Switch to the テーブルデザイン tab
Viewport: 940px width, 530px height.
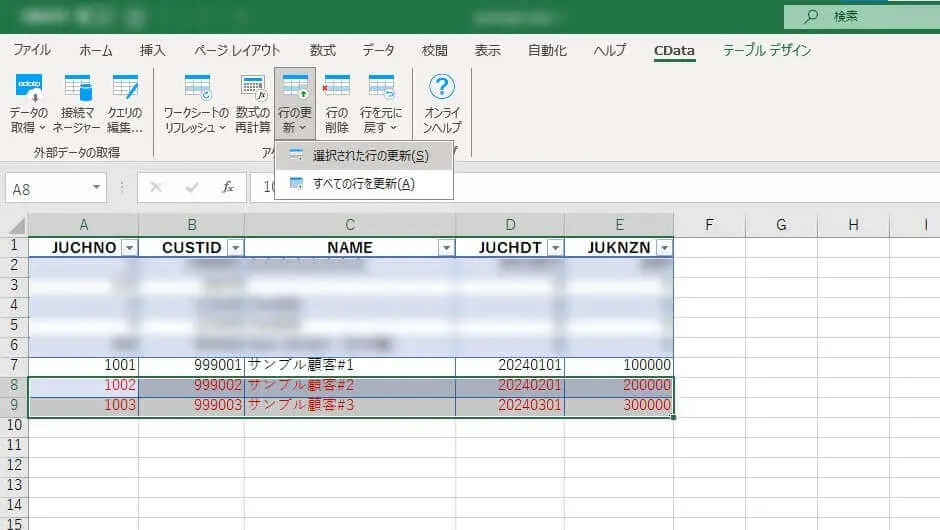767,50
